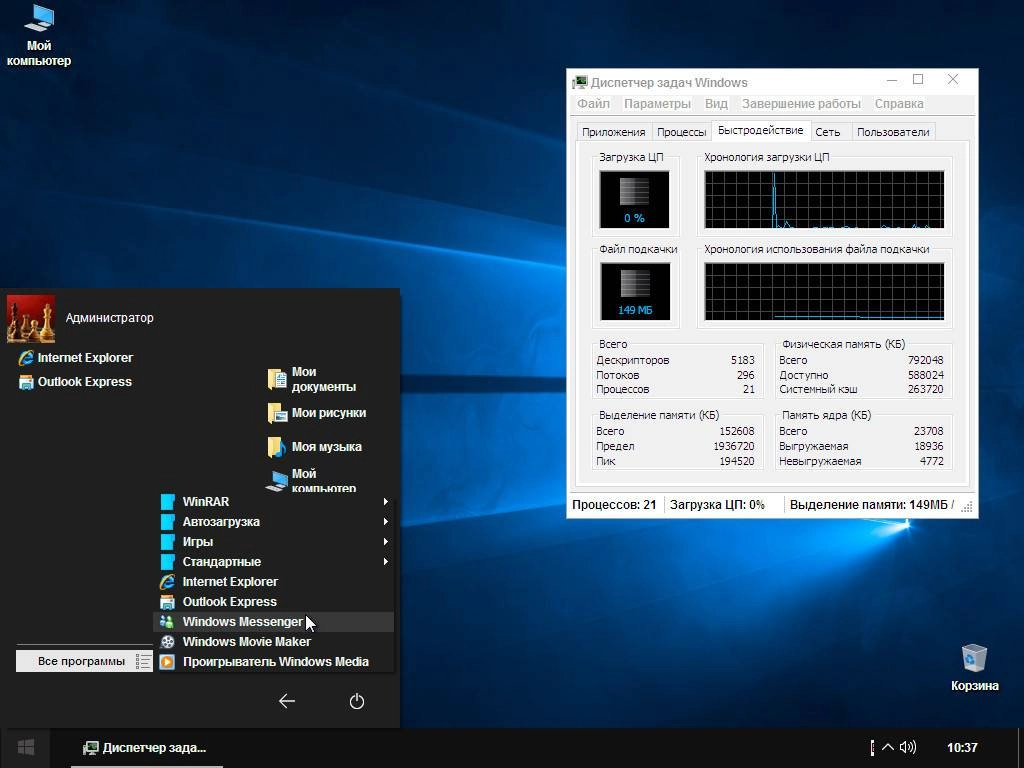Click Выгружаемая kernel memory value 18936
The height and width of the screenshot is (768, 1024).
[x=929, y=447]
